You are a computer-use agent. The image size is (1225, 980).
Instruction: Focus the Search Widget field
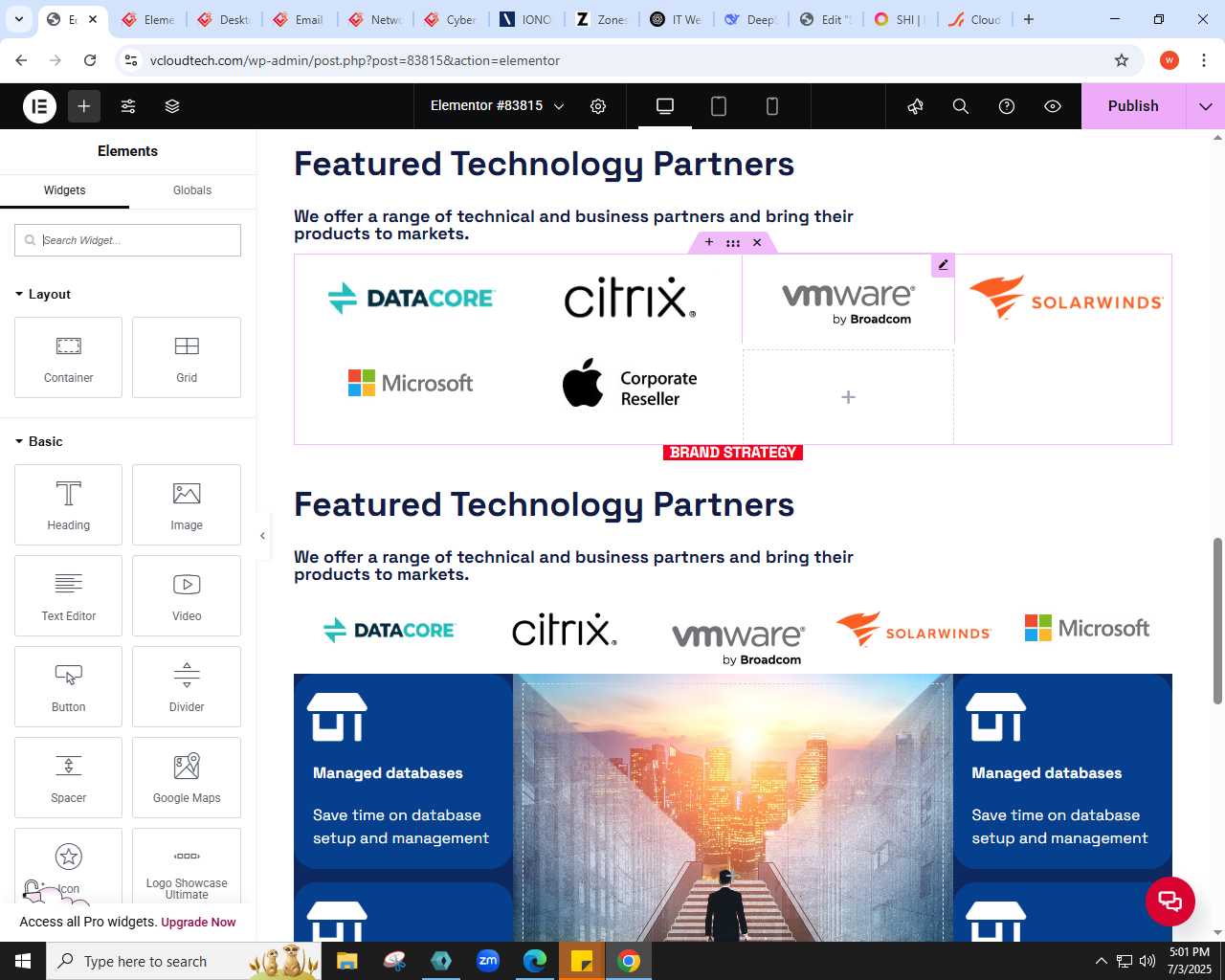tap(127, 240)
